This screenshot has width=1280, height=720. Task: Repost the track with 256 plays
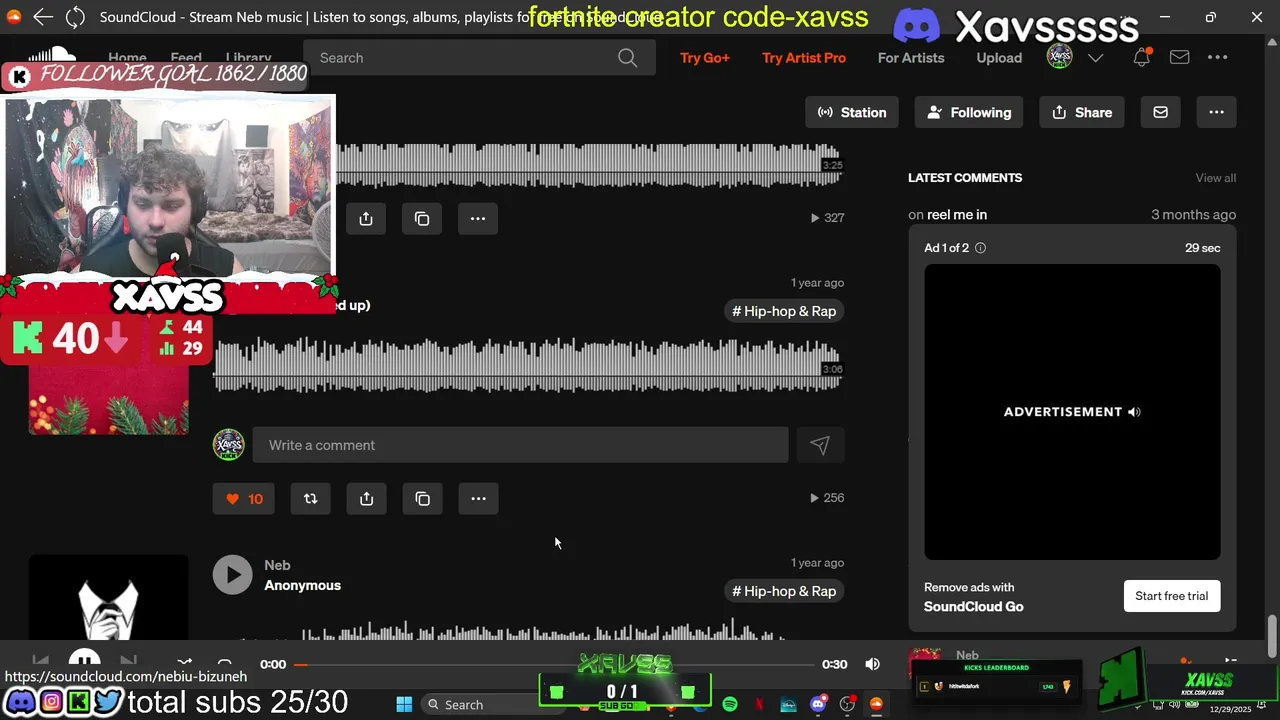point(310,499)
